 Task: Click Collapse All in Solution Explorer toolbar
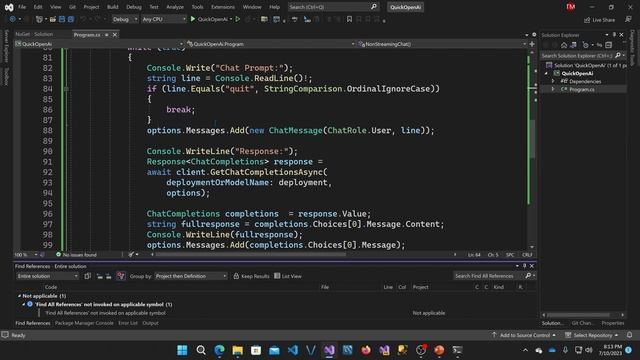click(609, 45)
